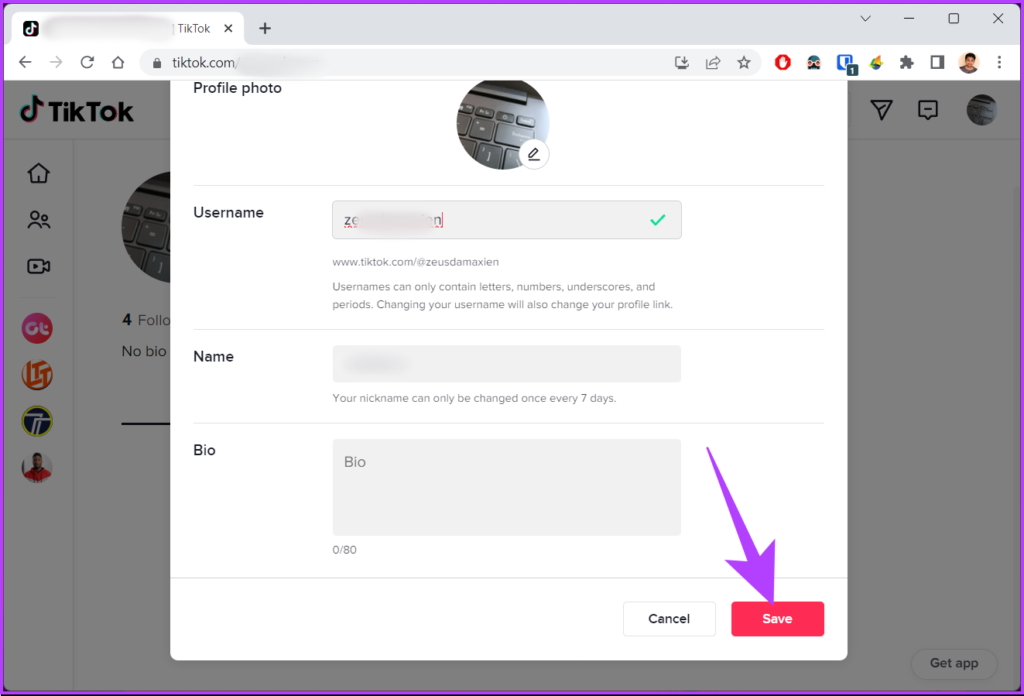The image size is (1024, 696).
Task: Click the Name input field
Action: coord(506,364)
